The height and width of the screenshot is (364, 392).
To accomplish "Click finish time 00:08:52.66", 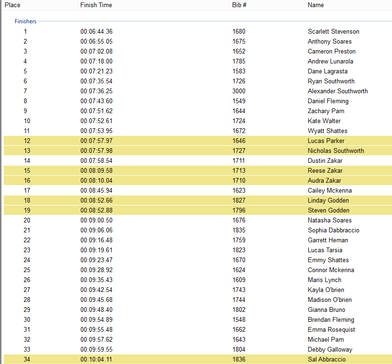I will tap(96, 200).
